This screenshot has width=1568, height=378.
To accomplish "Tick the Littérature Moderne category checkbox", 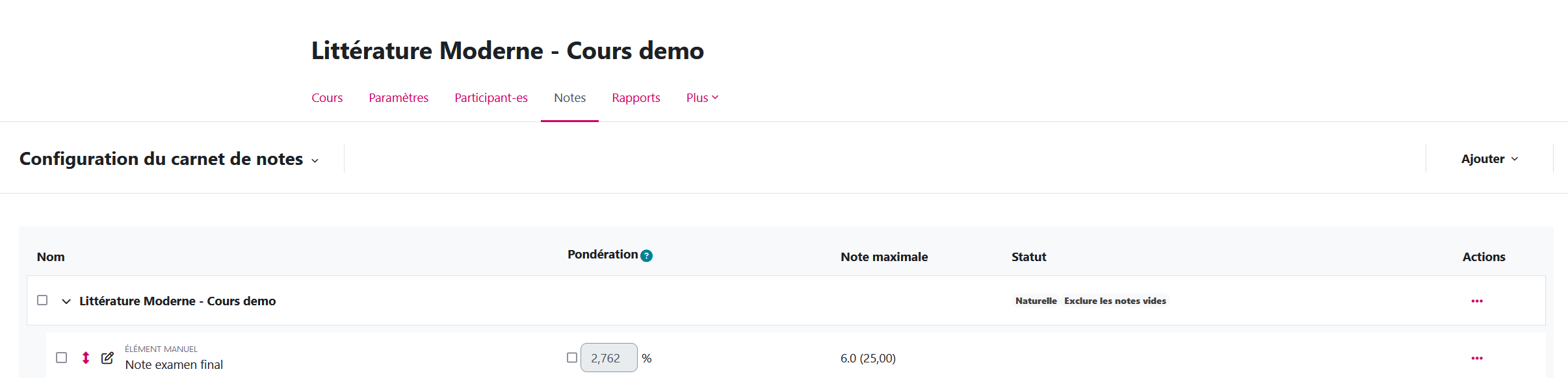I will tap(42, 300).
